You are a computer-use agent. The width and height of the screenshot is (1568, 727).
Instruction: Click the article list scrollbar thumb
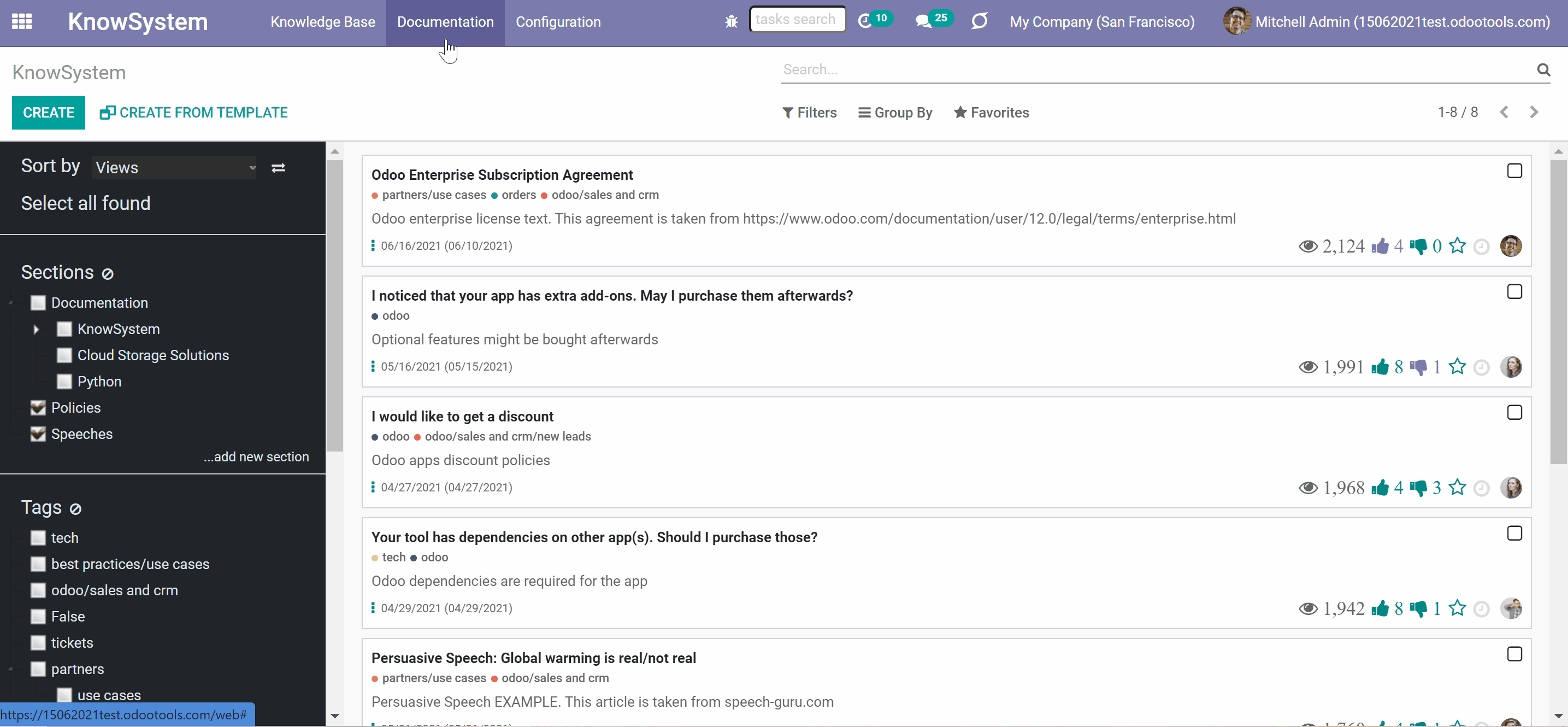click(1558, 312)
